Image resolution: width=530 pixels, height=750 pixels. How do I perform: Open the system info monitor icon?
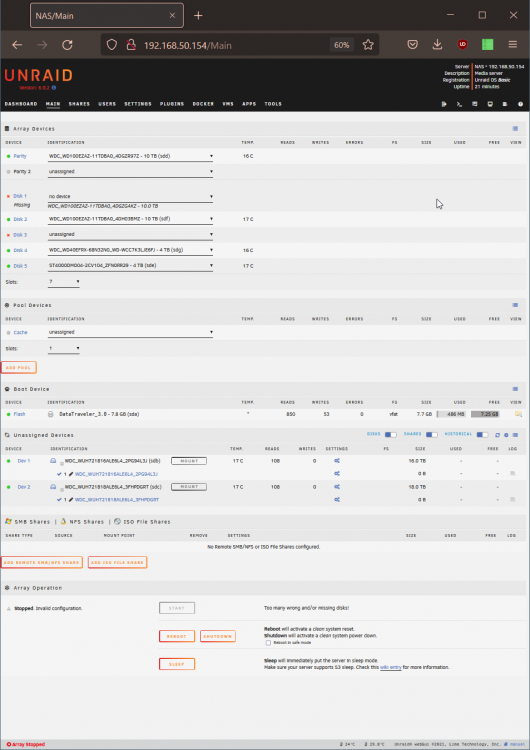(490, 104)
